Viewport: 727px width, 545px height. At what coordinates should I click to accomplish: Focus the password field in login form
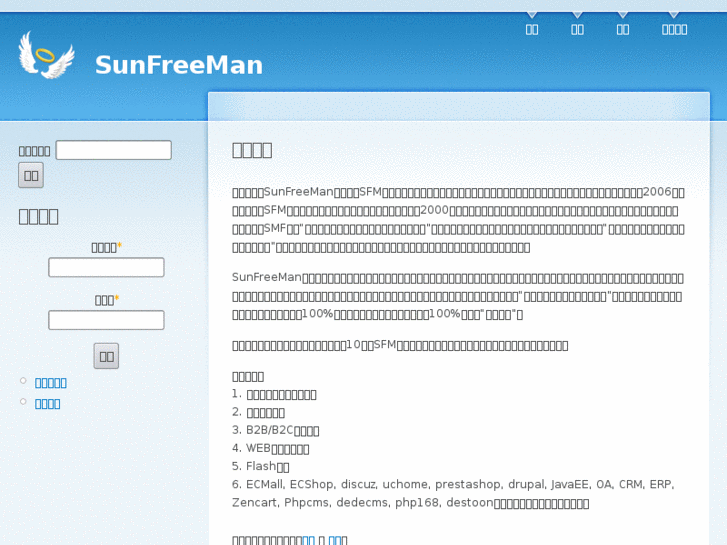[106, 320]
